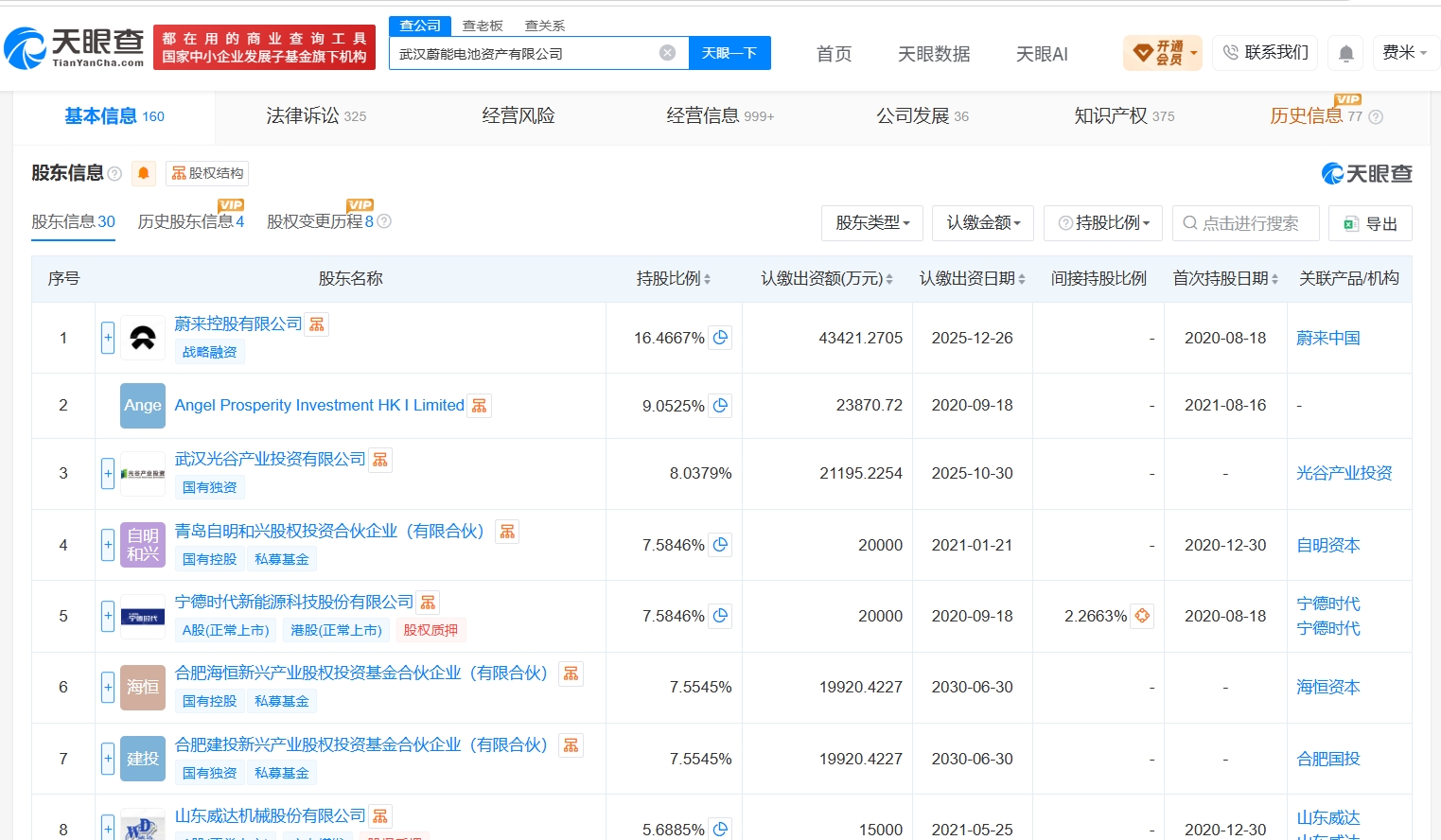Expand row 1 蔚来控股有限公司 with plus
This screenshot has height=840, width=1441.
point(108,338)
